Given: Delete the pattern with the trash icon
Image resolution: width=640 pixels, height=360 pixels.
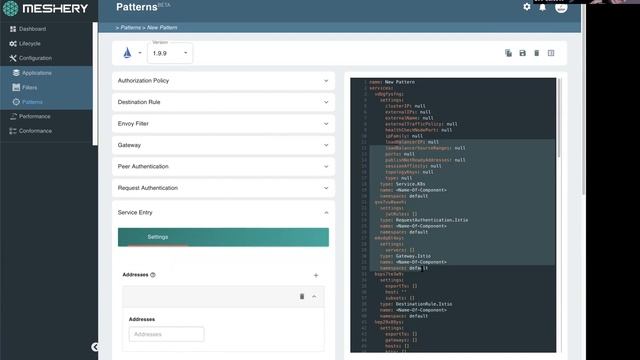Looking at the screenshot, I should [537, 53].
